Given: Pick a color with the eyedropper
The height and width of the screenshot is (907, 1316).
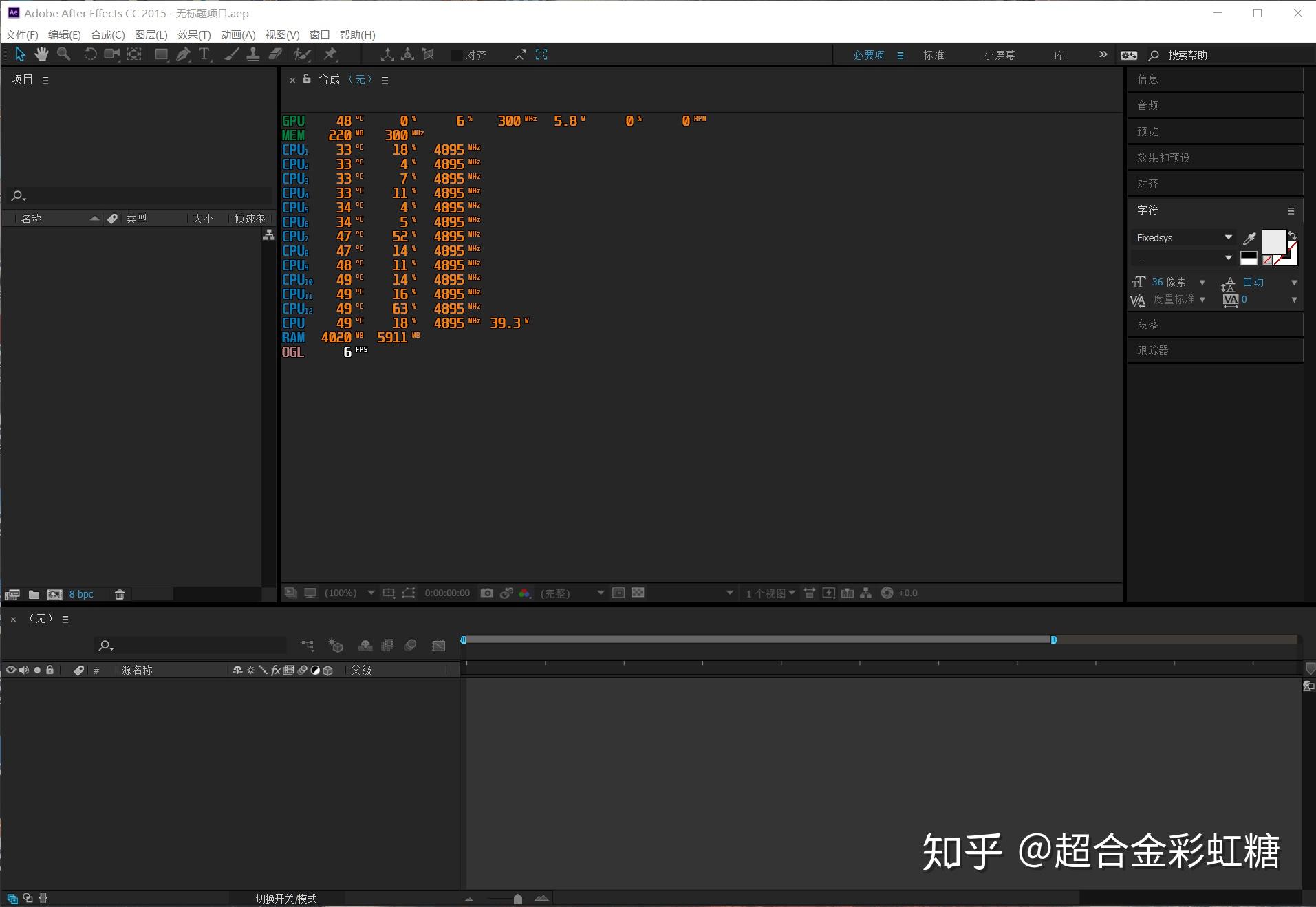Looking at the screenshot, I should pyautogui.click(x=1249, y=239).
